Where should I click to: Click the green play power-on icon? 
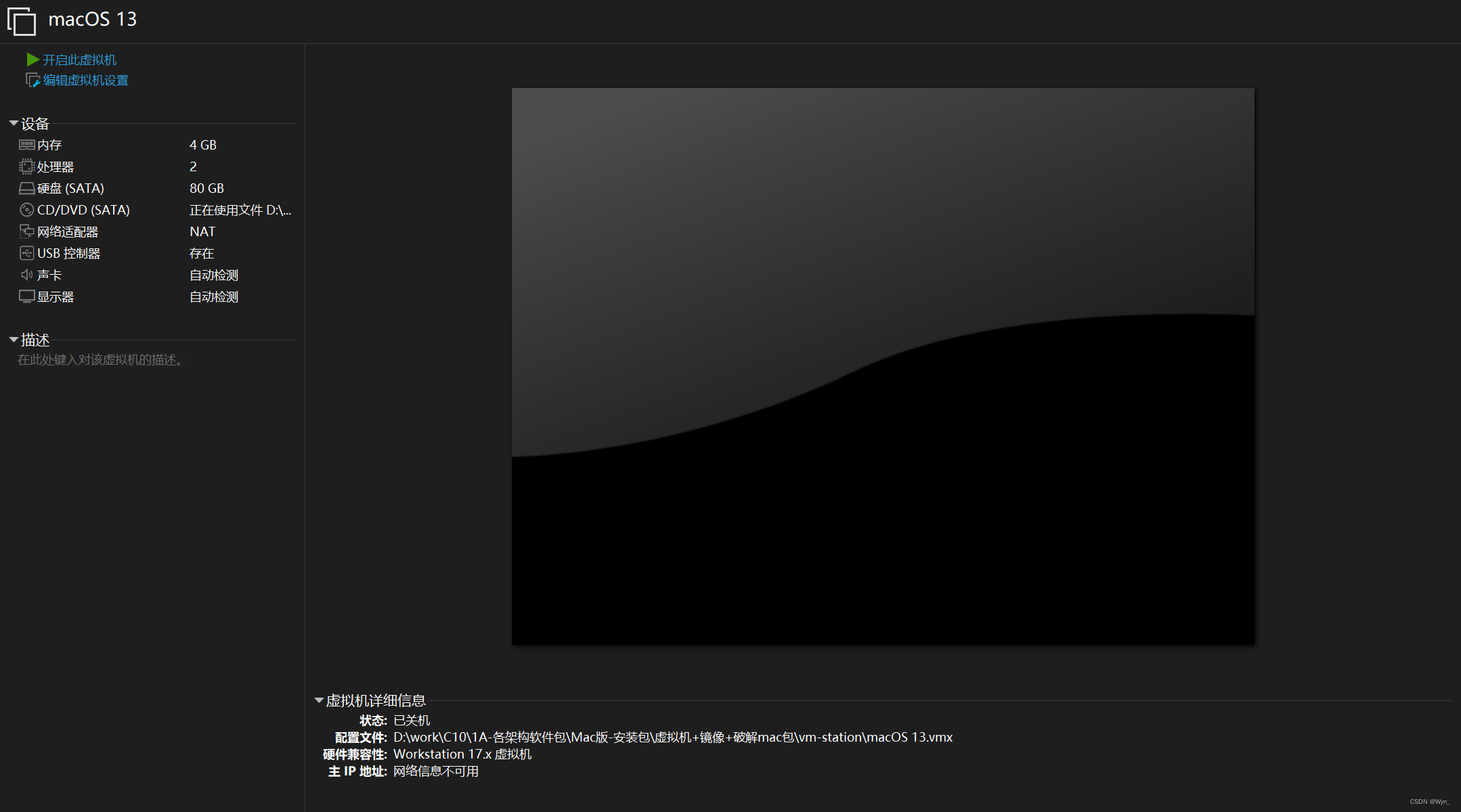(x=32, y=60)
